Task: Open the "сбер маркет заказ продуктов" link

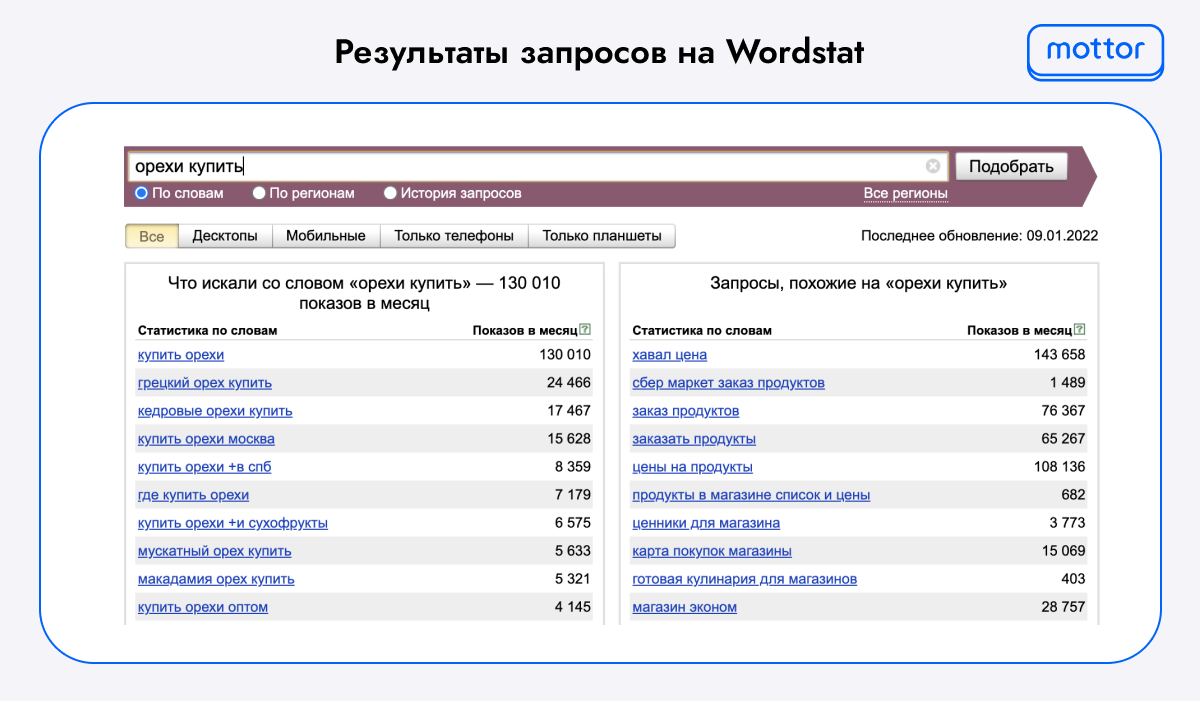Action: pyautogui.click(x=729, y=383)
